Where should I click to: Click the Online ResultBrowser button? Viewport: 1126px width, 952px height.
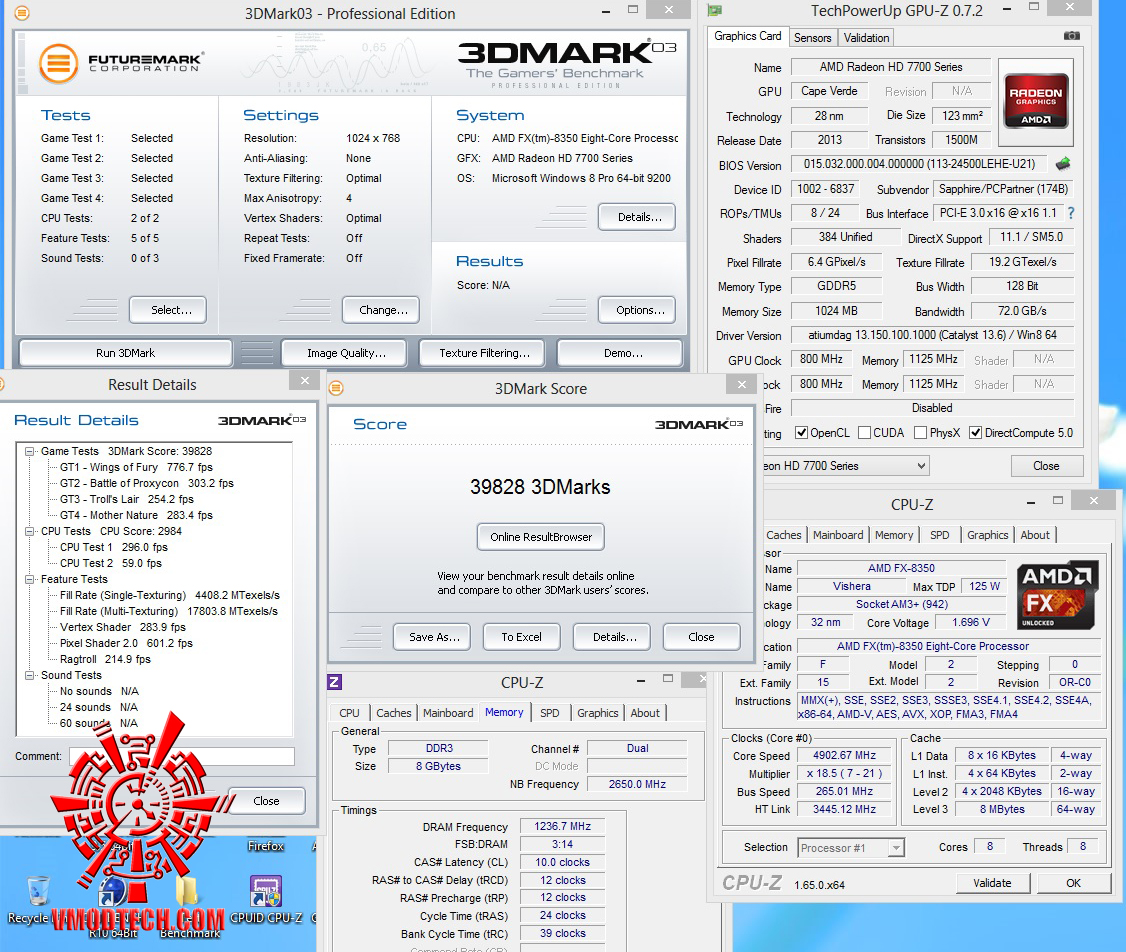(x=541, y=537)
